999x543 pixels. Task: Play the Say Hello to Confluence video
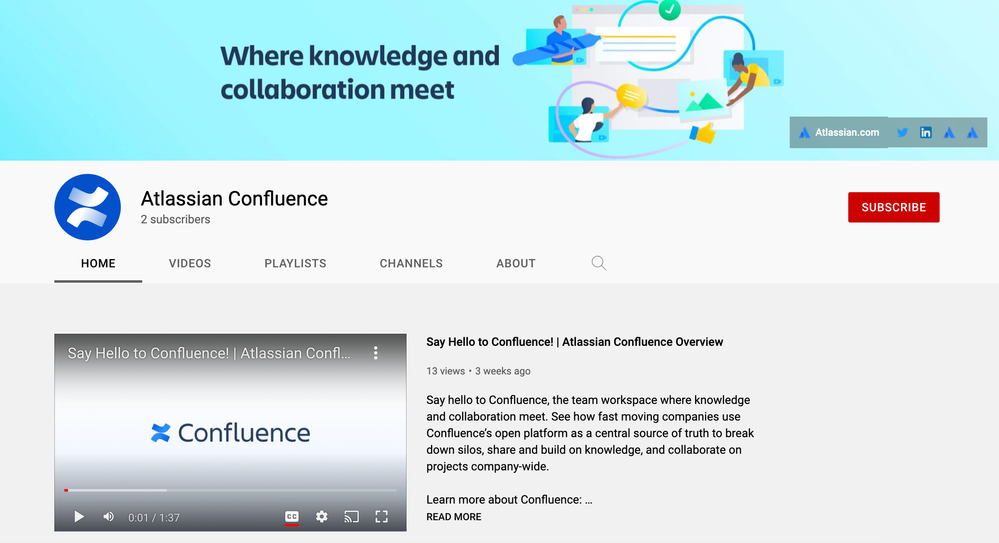(79, 517)
